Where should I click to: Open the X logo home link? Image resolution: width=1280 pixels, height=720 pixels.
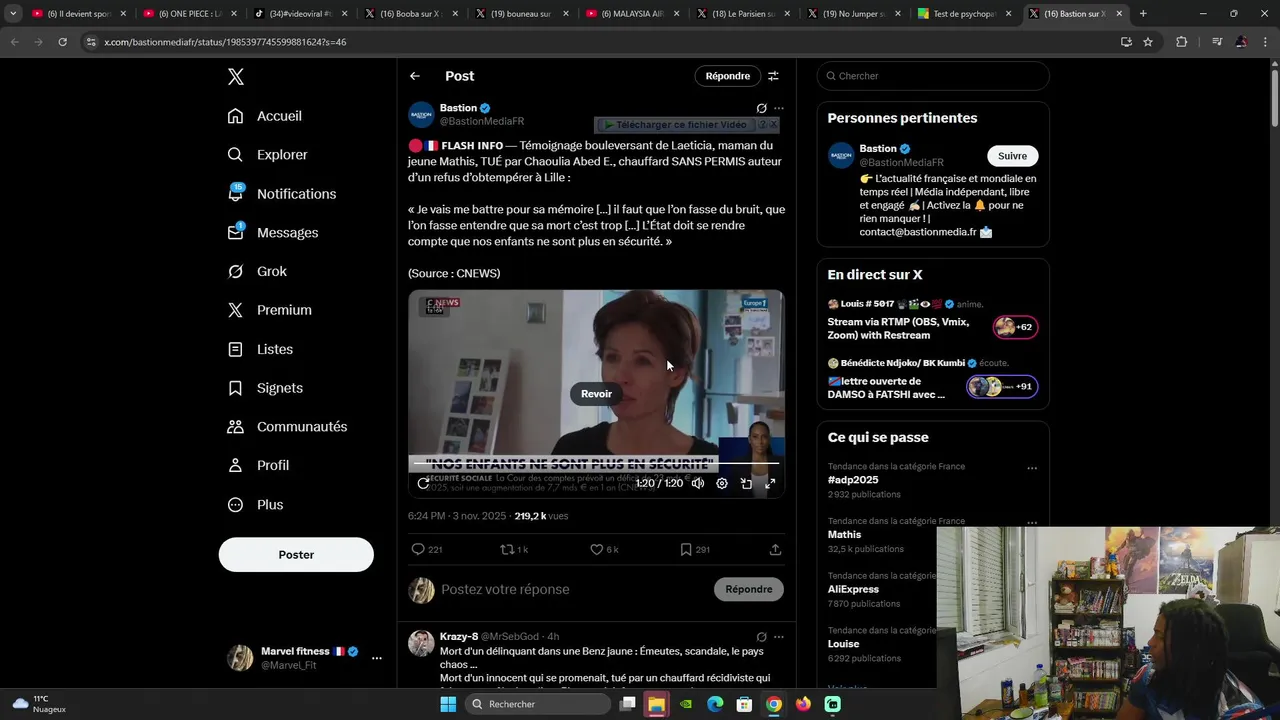[x=235, y=77]
